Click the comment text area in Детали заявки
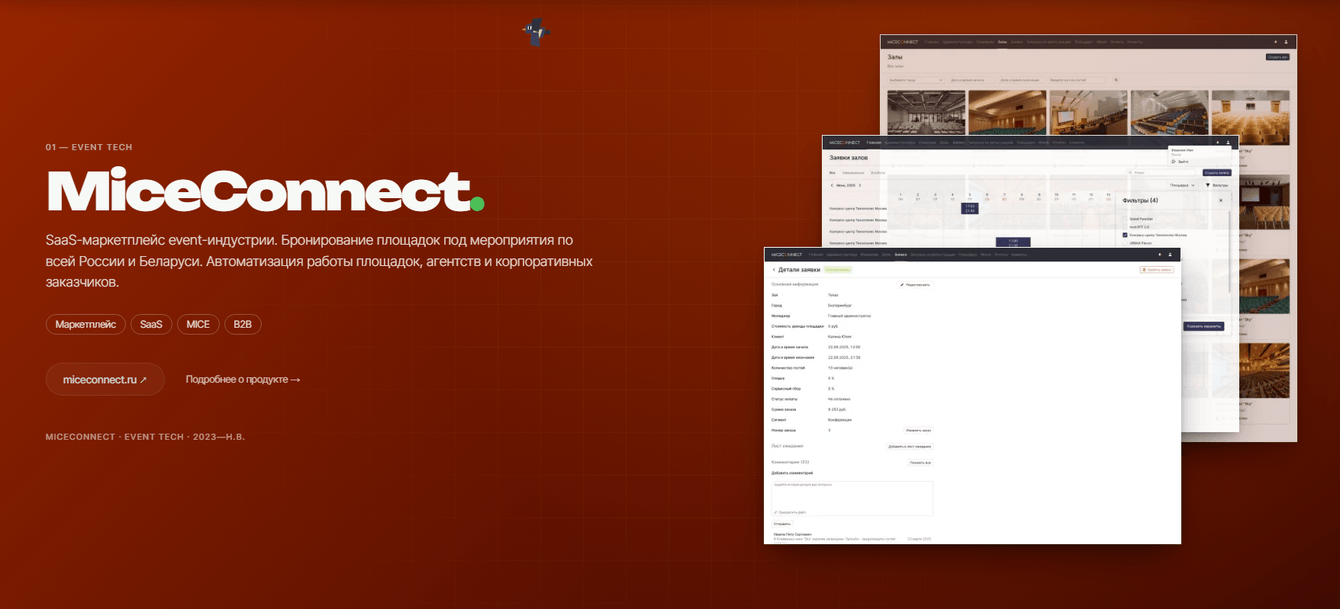This screenshot has height=609, width=1340. click(852, 498)
